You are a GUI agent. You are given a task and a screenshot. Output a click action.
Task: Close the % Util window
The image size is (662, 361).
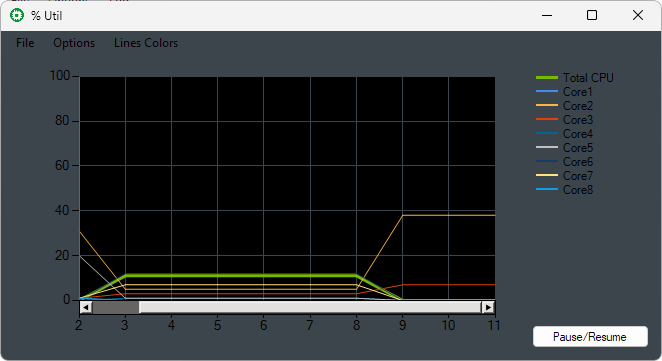pos(638,16)
